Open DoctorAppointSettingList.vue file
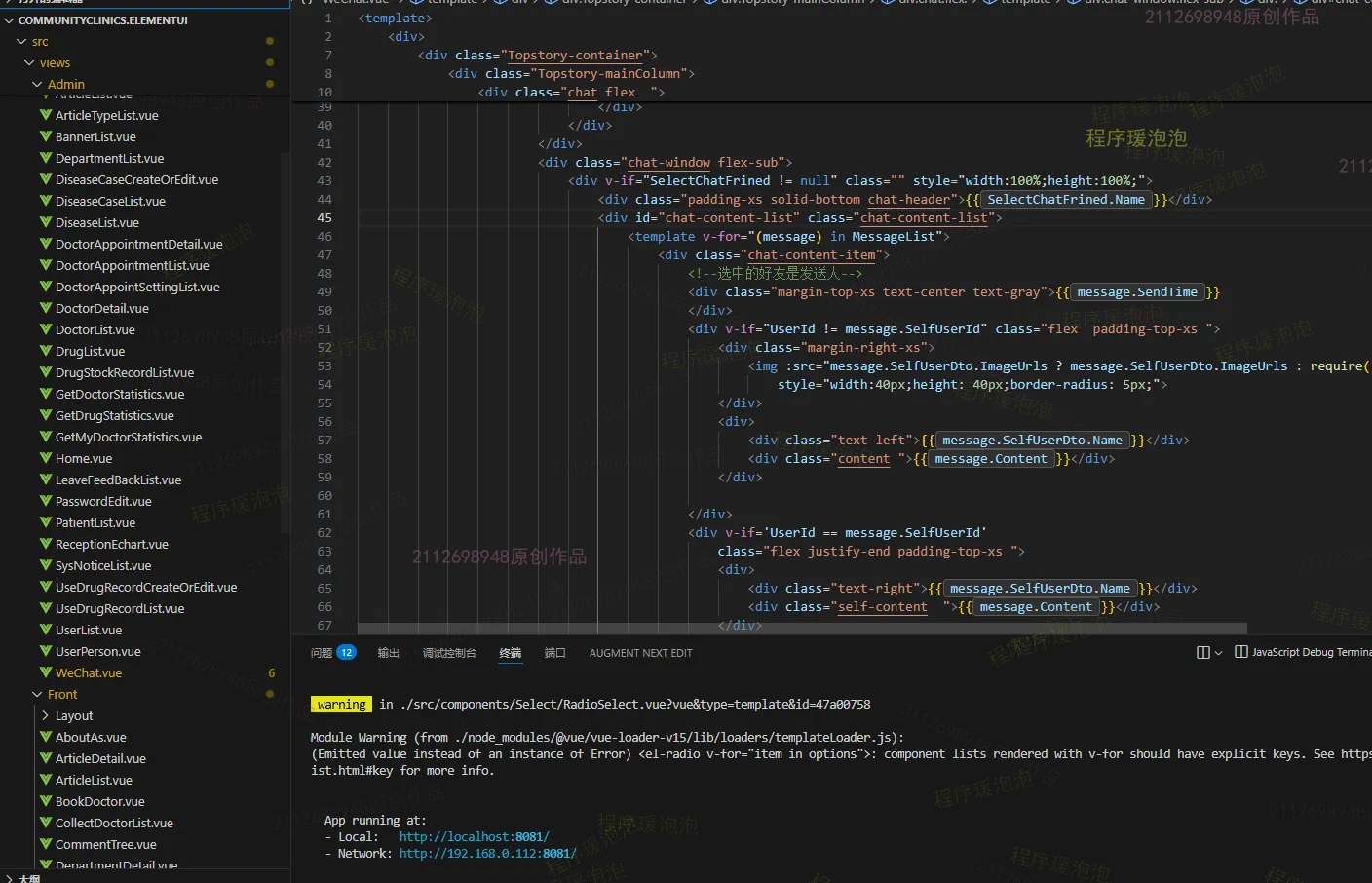This screenshot has height=883, width=1372. coord(137,287)
